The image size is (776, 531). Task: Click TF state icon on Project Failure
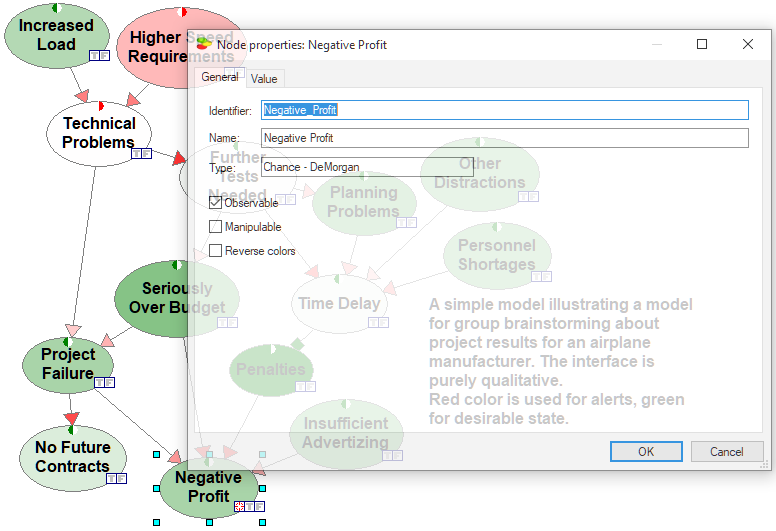pos(104,382)
